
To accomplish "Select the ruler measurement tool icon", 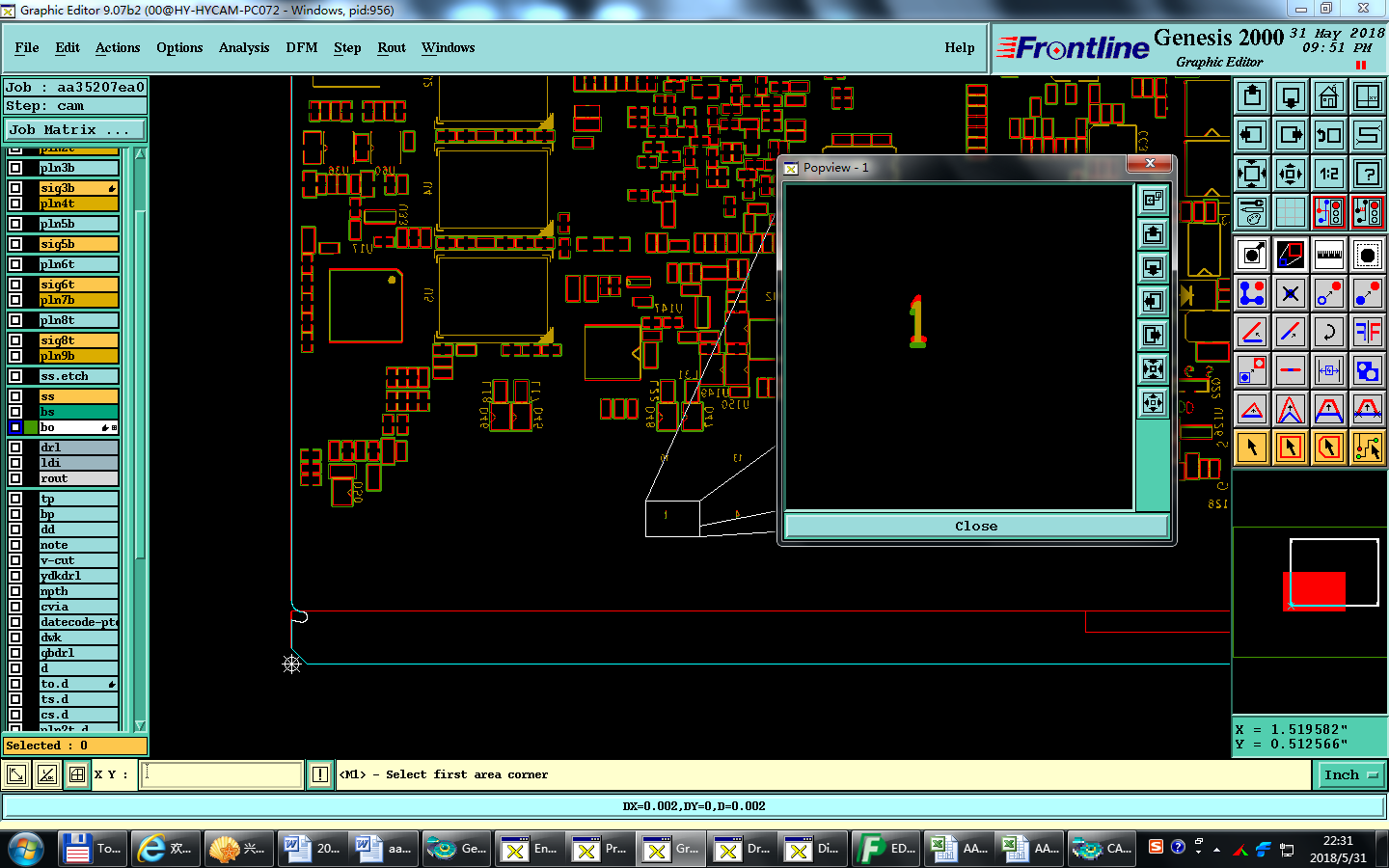I will click(x=1329, y=255).
